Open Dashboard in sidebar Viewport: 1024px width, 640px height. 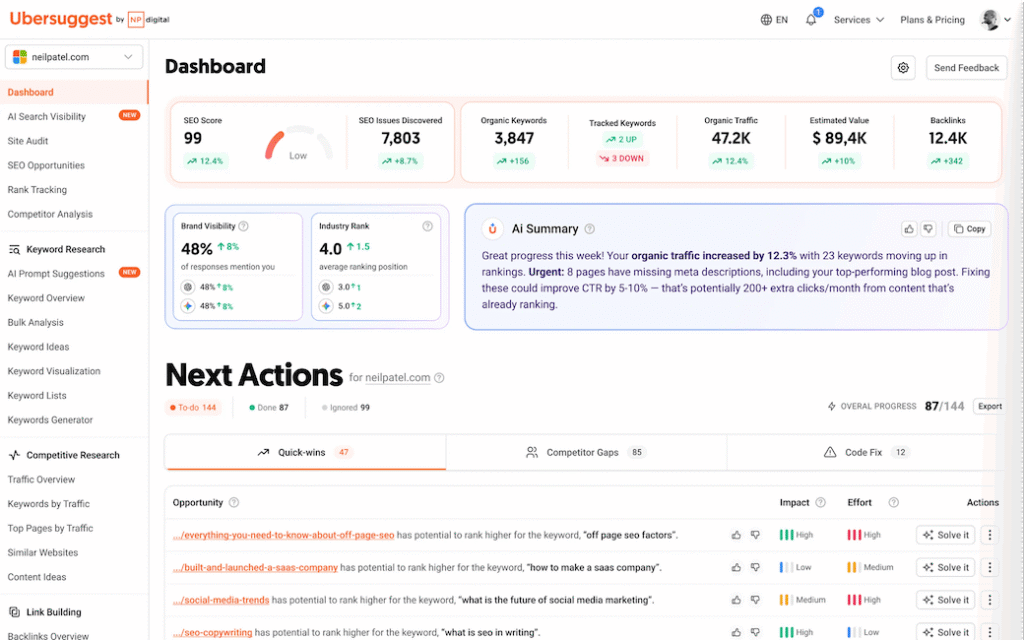[x=74, y=92]
